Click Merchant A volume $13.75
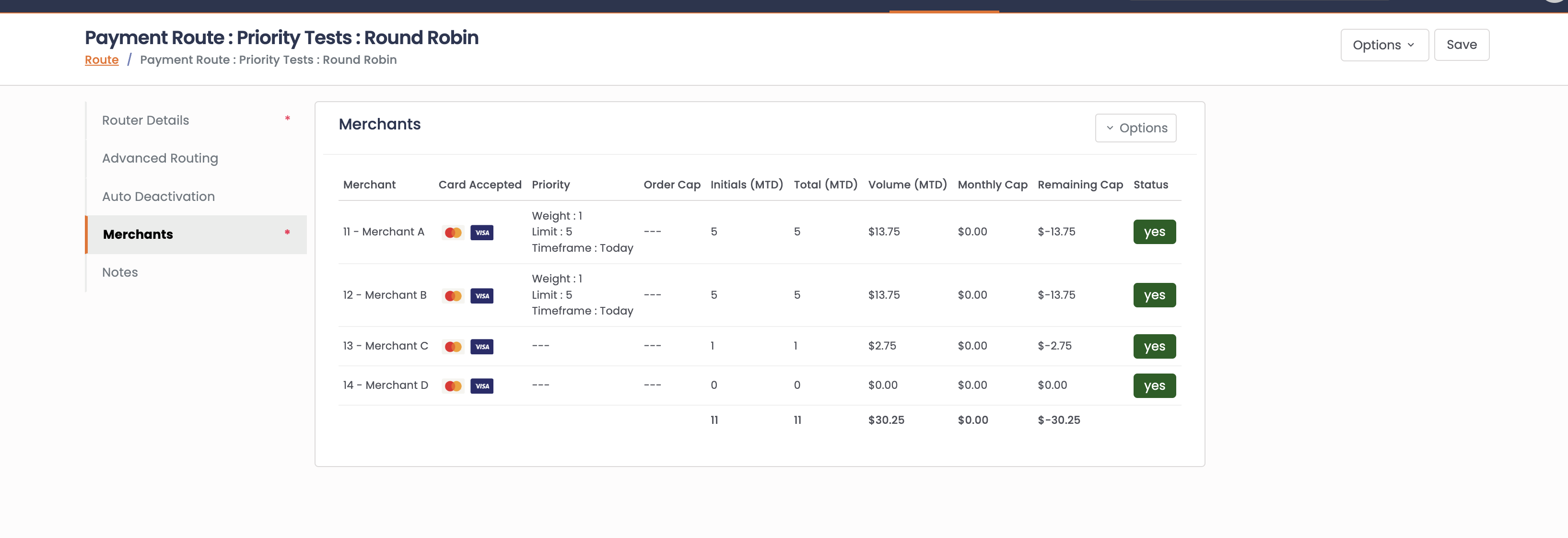The image size is (1568, 538). pos(884,232)
